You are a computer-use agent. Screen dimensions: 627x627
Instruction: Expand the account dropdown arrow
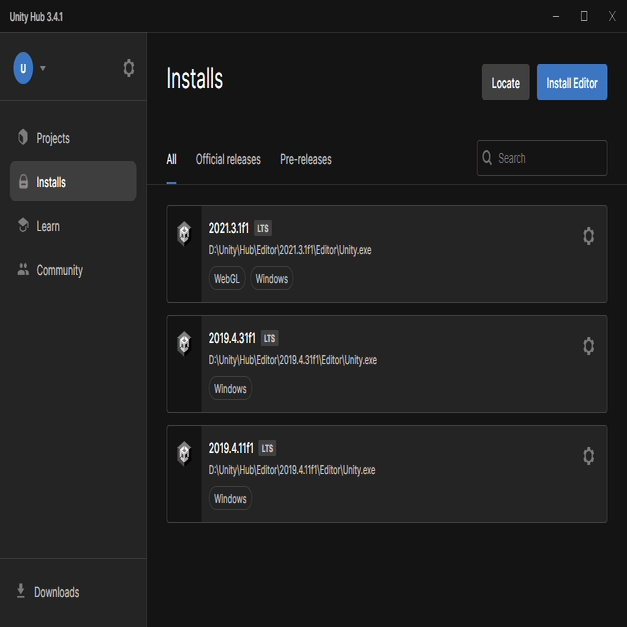tap(43, 68)
